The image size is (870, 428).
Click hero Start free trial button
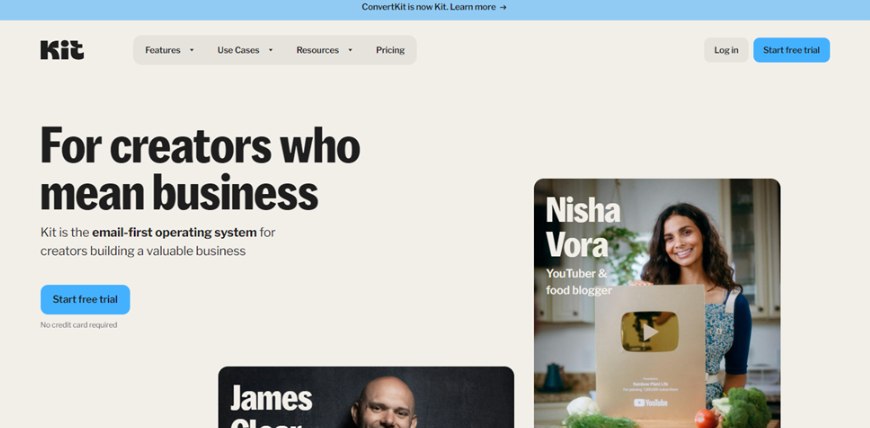coord(85,300)
